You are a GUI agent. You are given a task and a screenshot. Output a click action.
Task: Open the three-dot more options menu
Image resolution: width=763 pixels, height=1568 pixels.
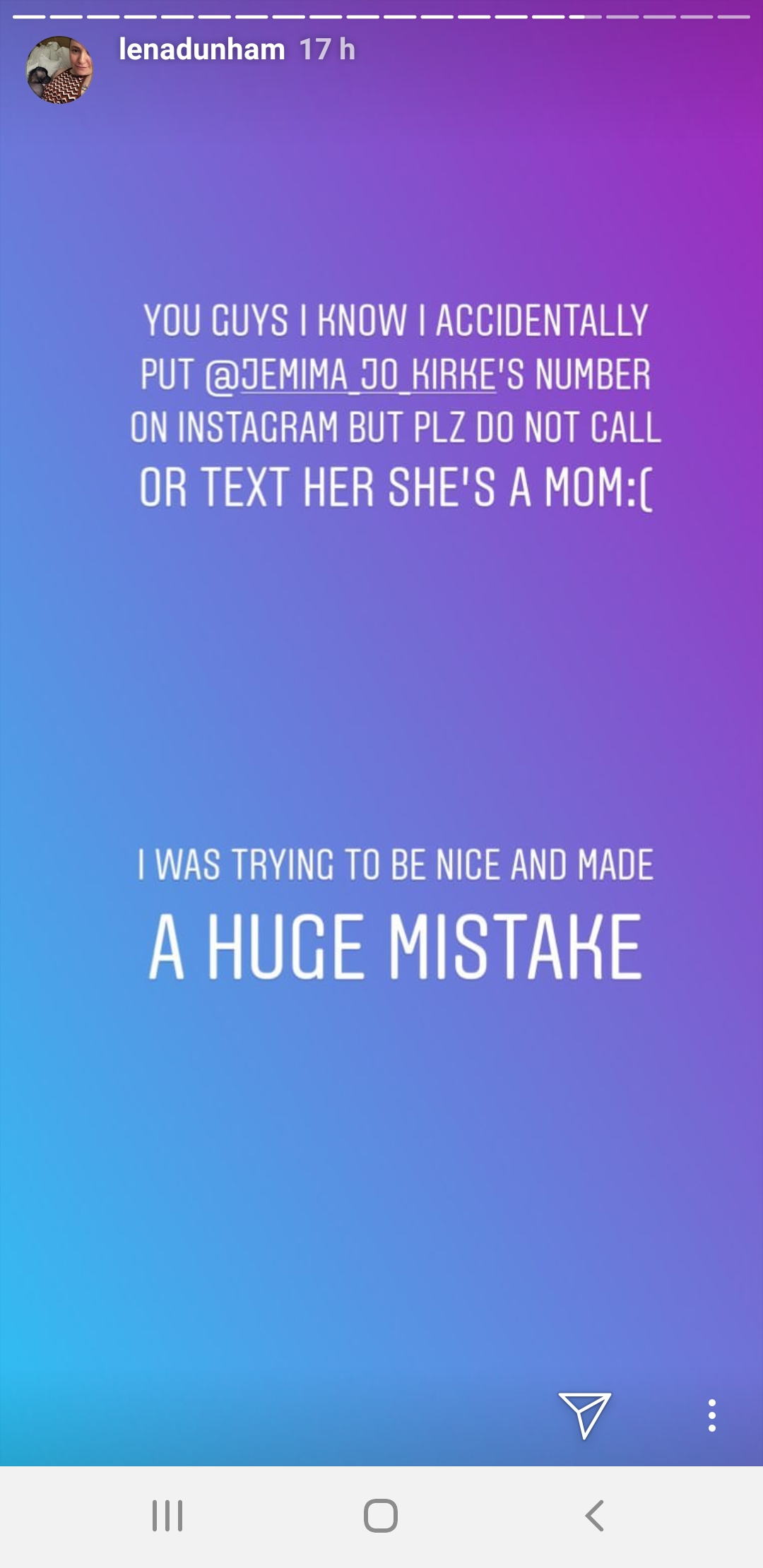click(712, 1415)
